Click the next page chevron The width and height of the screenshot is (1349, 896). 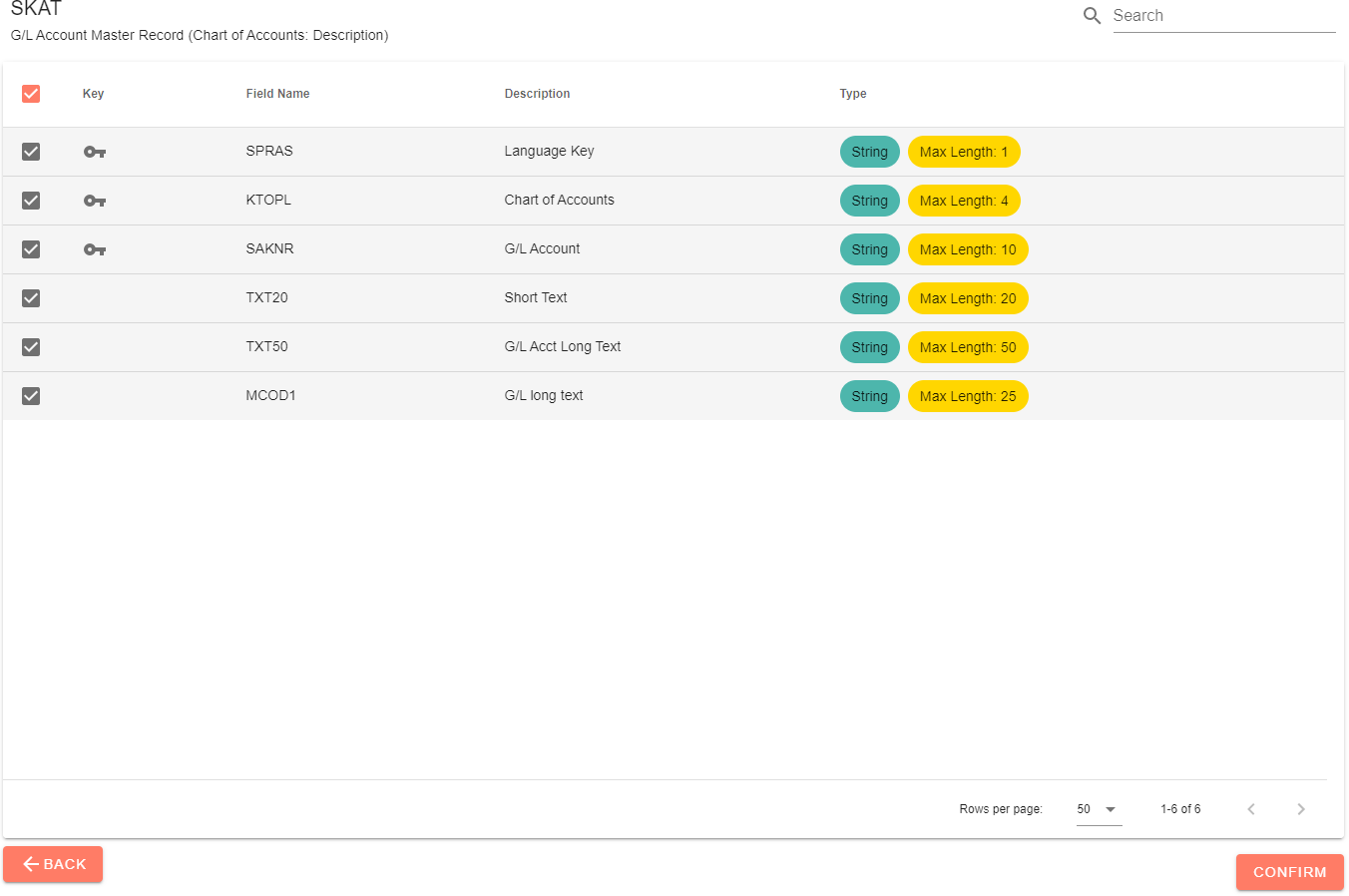pos(1301,809)
